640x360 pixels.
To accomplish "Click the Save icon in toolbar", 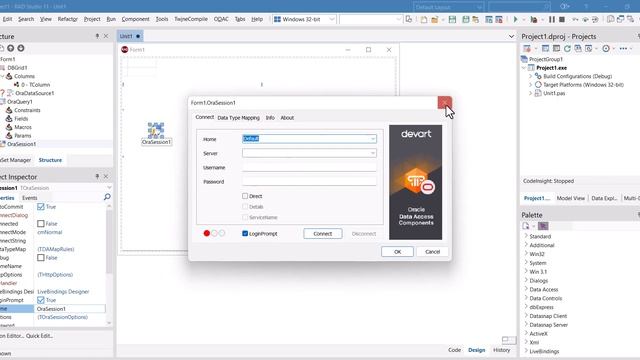I will click(452, 19).
